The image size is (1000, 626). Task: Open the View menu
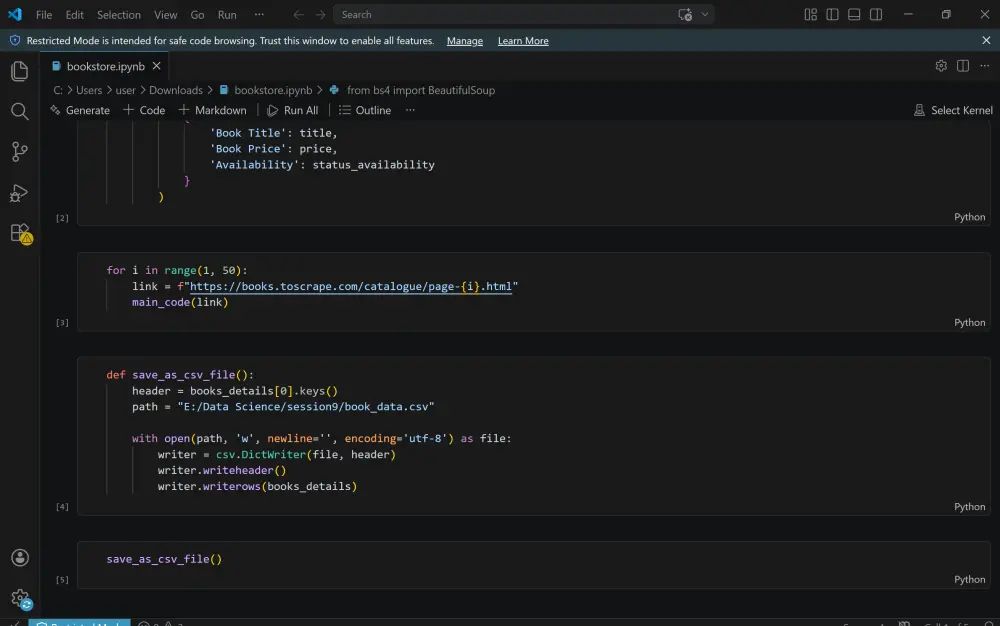pos(165,15)
